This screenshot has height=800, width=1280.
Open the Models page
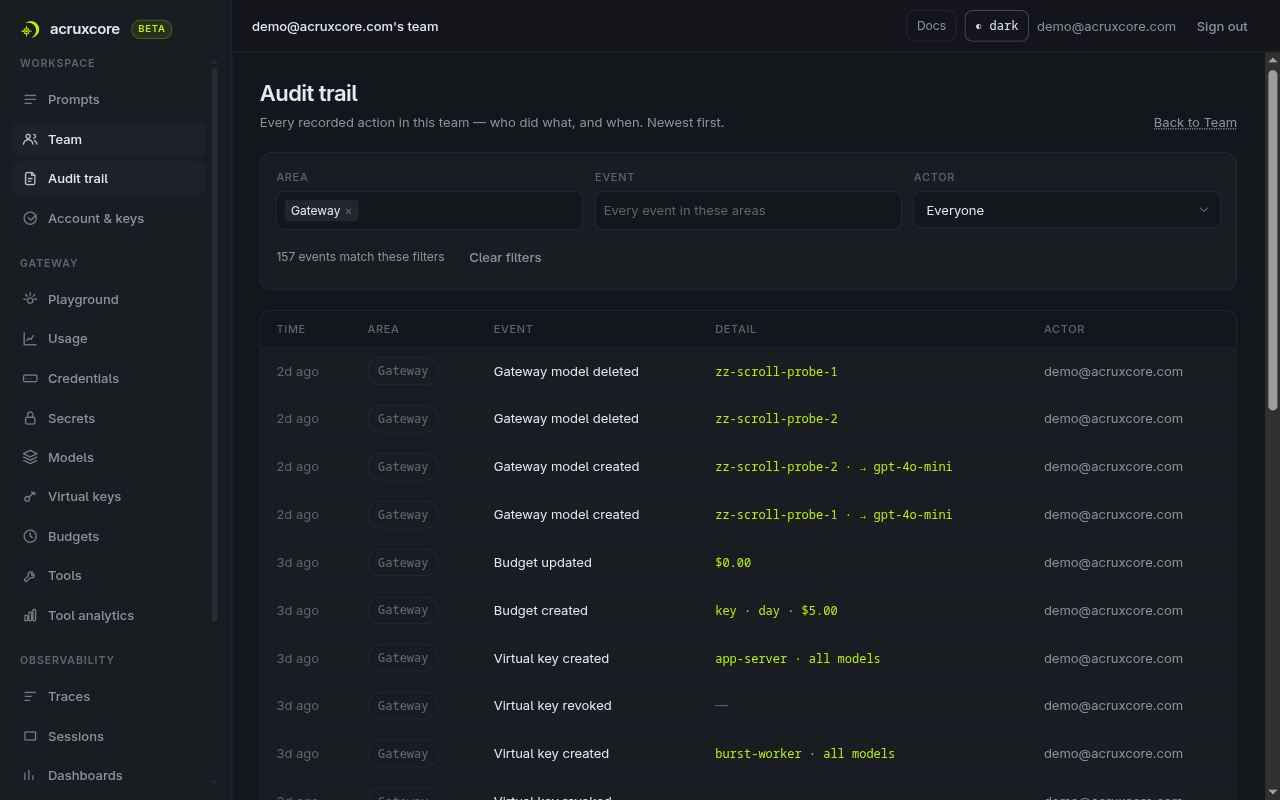pyautogui.click(x=109, y=458)
